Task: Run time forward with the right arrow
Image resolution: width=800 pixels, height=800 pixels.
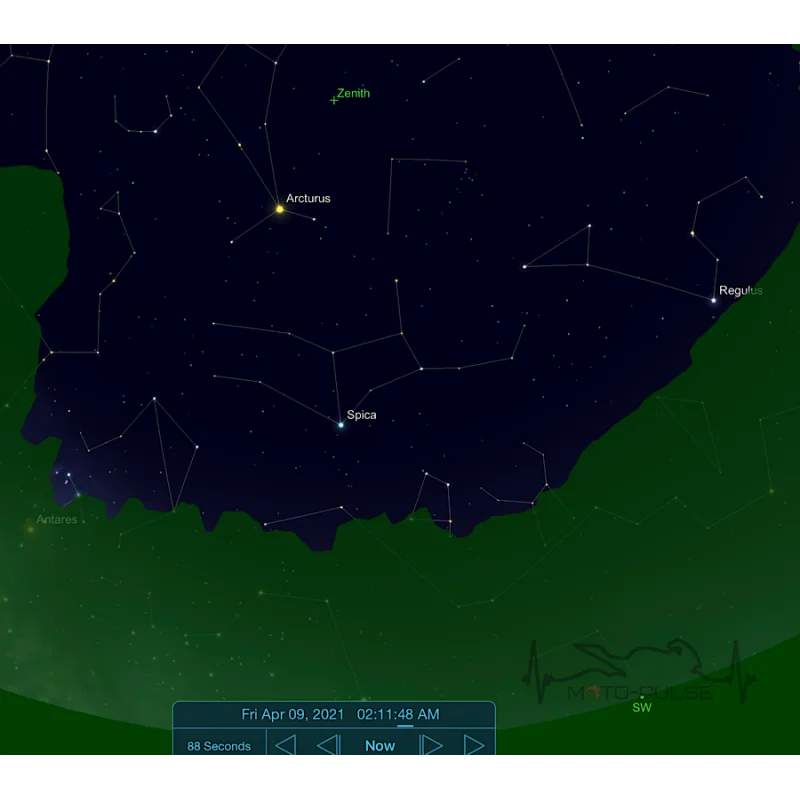Action: click(474, 745)
